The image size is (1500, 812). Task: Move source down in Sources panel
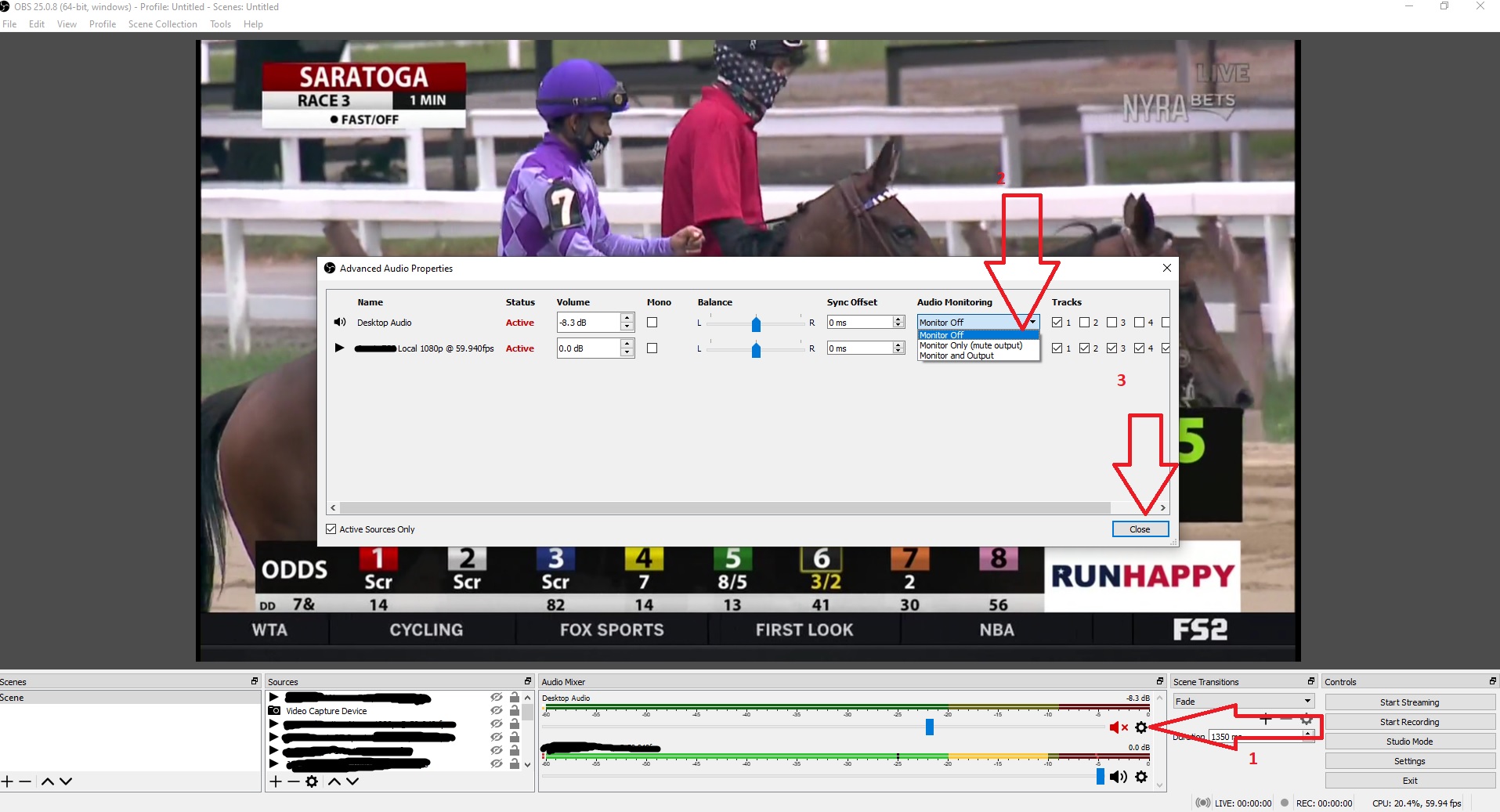click(352, 781)
